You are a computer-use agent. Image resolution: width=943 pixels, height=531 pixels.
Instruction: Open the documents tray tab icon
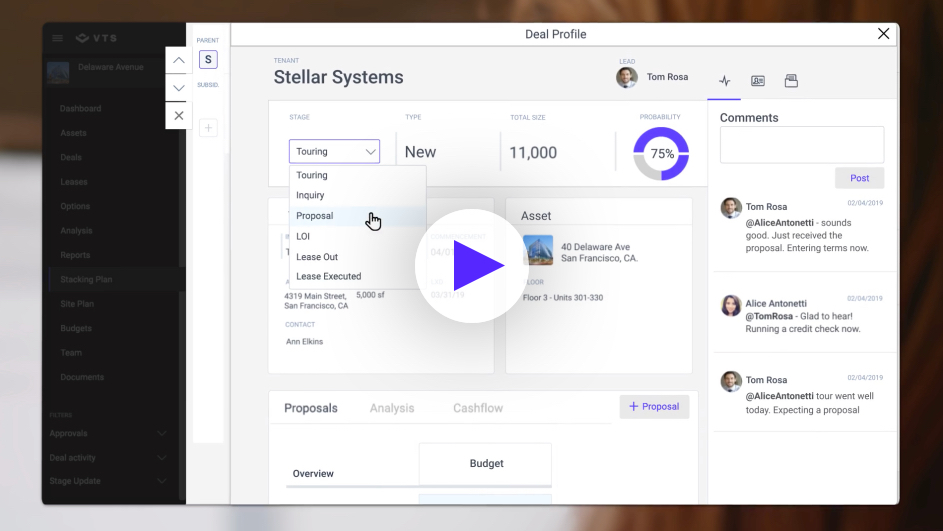tap(791, 81)
